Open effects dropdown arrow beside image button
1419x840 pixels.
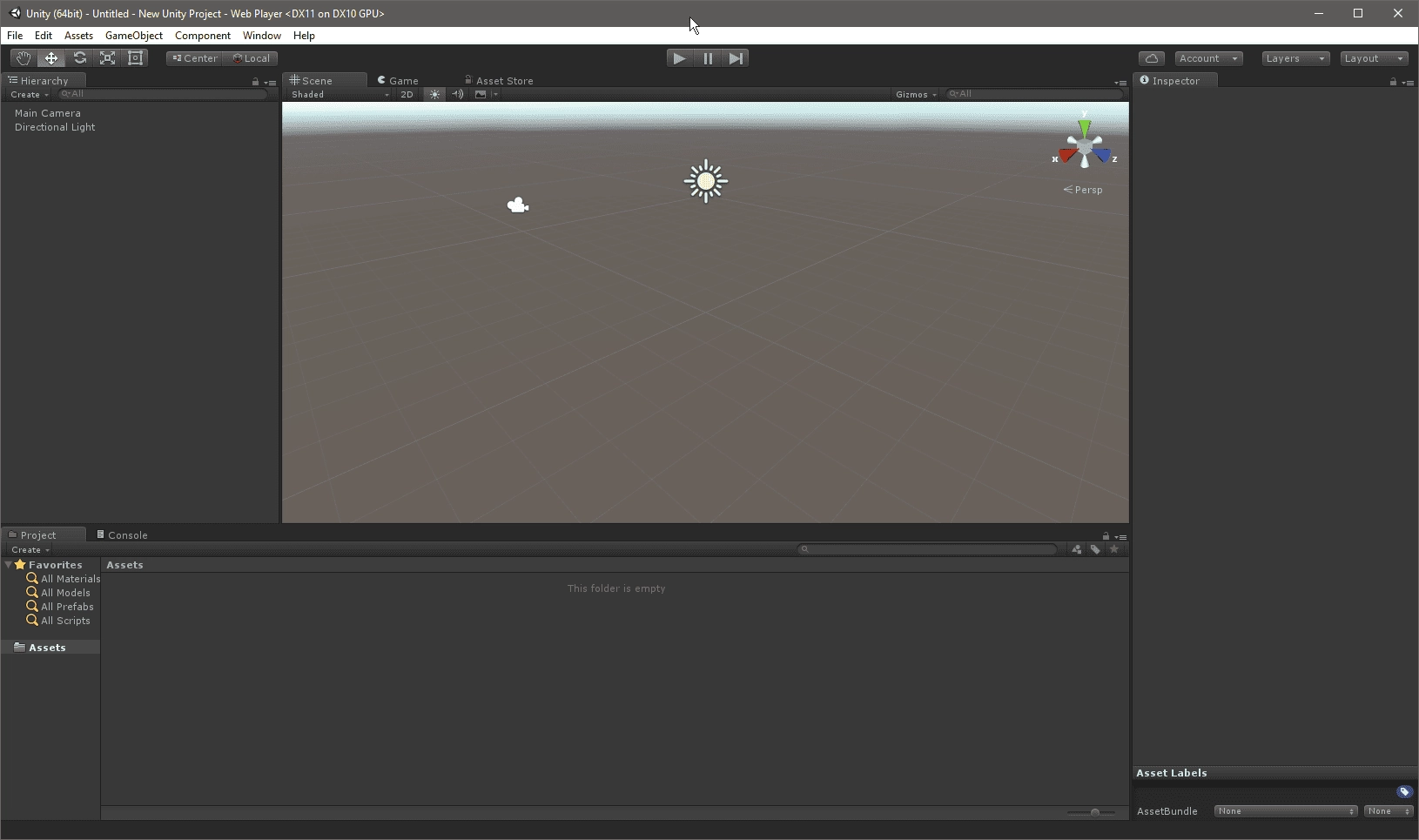click(x=494, y=94)
